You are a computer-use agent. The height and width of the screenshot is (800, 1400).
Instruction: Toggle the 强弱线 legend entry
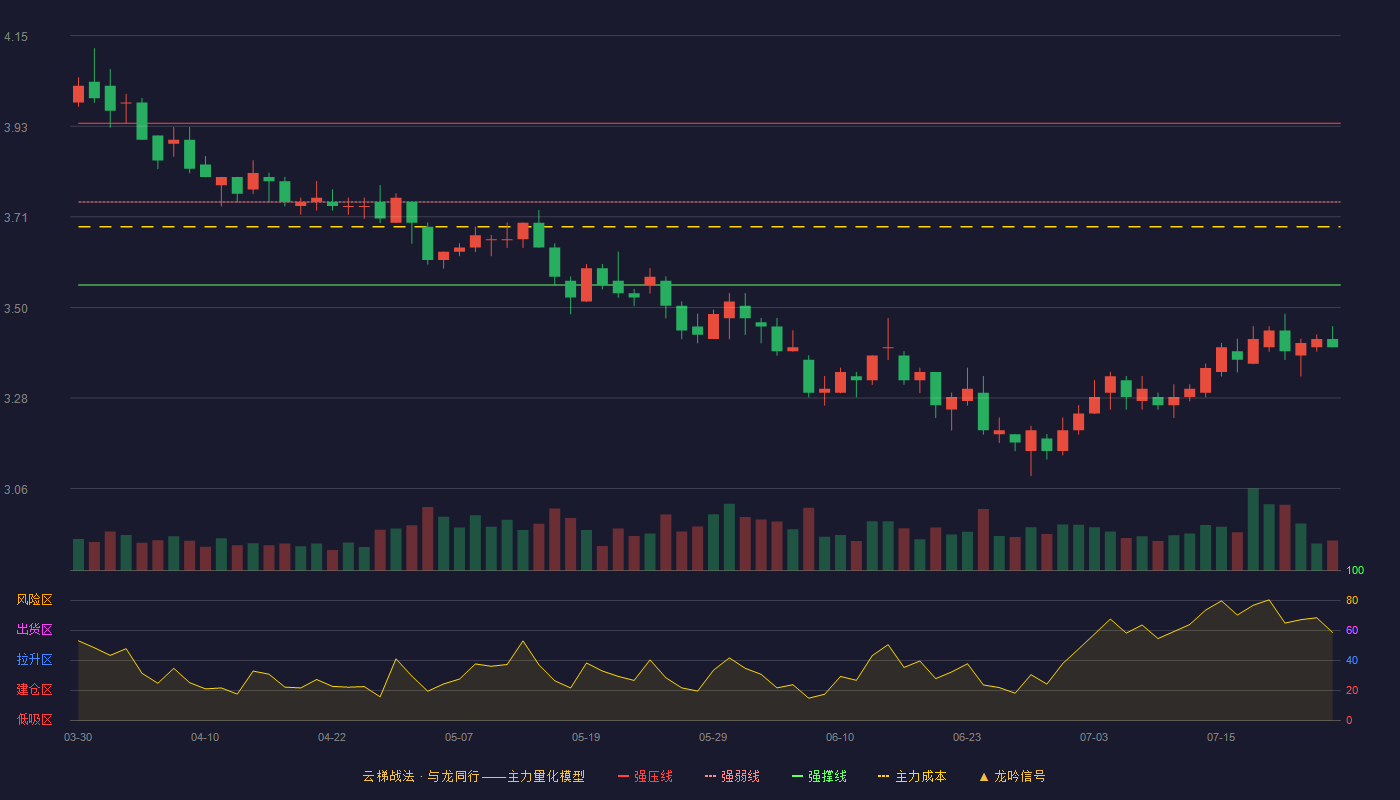732,776
